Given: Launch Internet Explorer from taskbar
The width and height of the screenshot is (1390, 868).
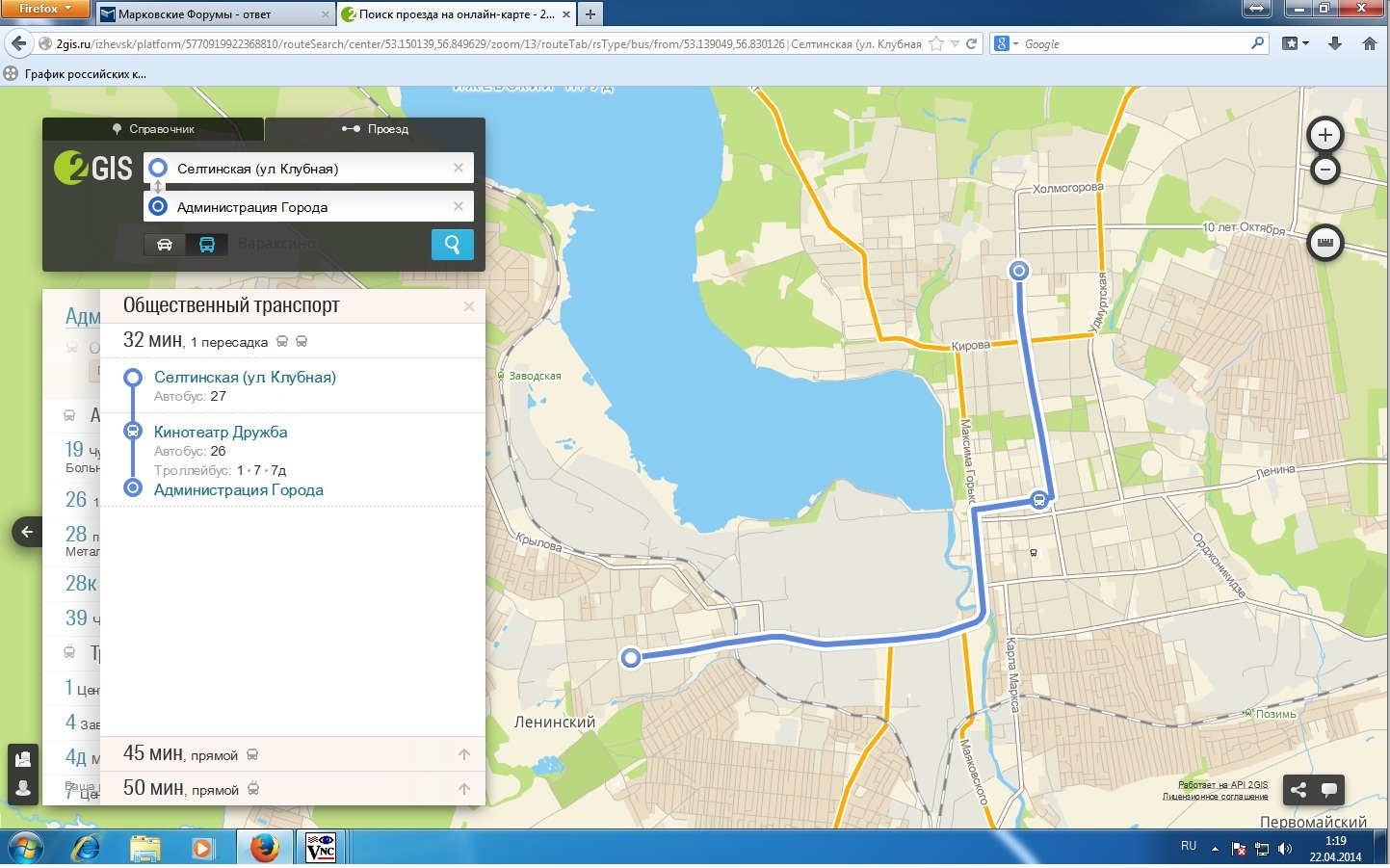Looking at the screenshot, I should [87, 849].
